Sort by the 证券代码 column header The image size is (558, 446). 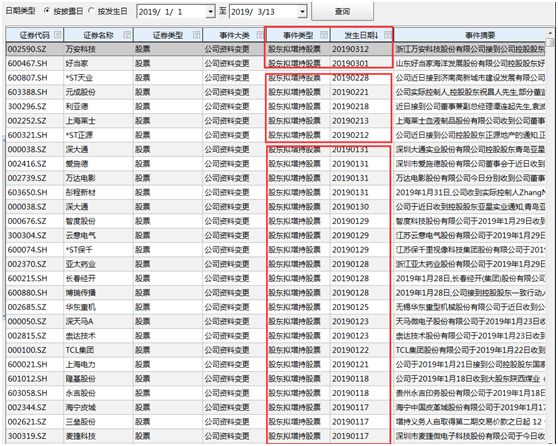pyautogui.click(x=35, y=35)
